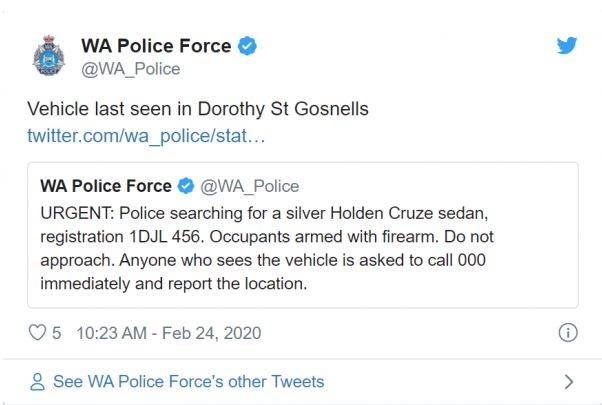Image resolution: width=602 pixels, height=405 pixels.
Task: Click the @WA_Police handle in the quoted tweet
Action: 250,187
